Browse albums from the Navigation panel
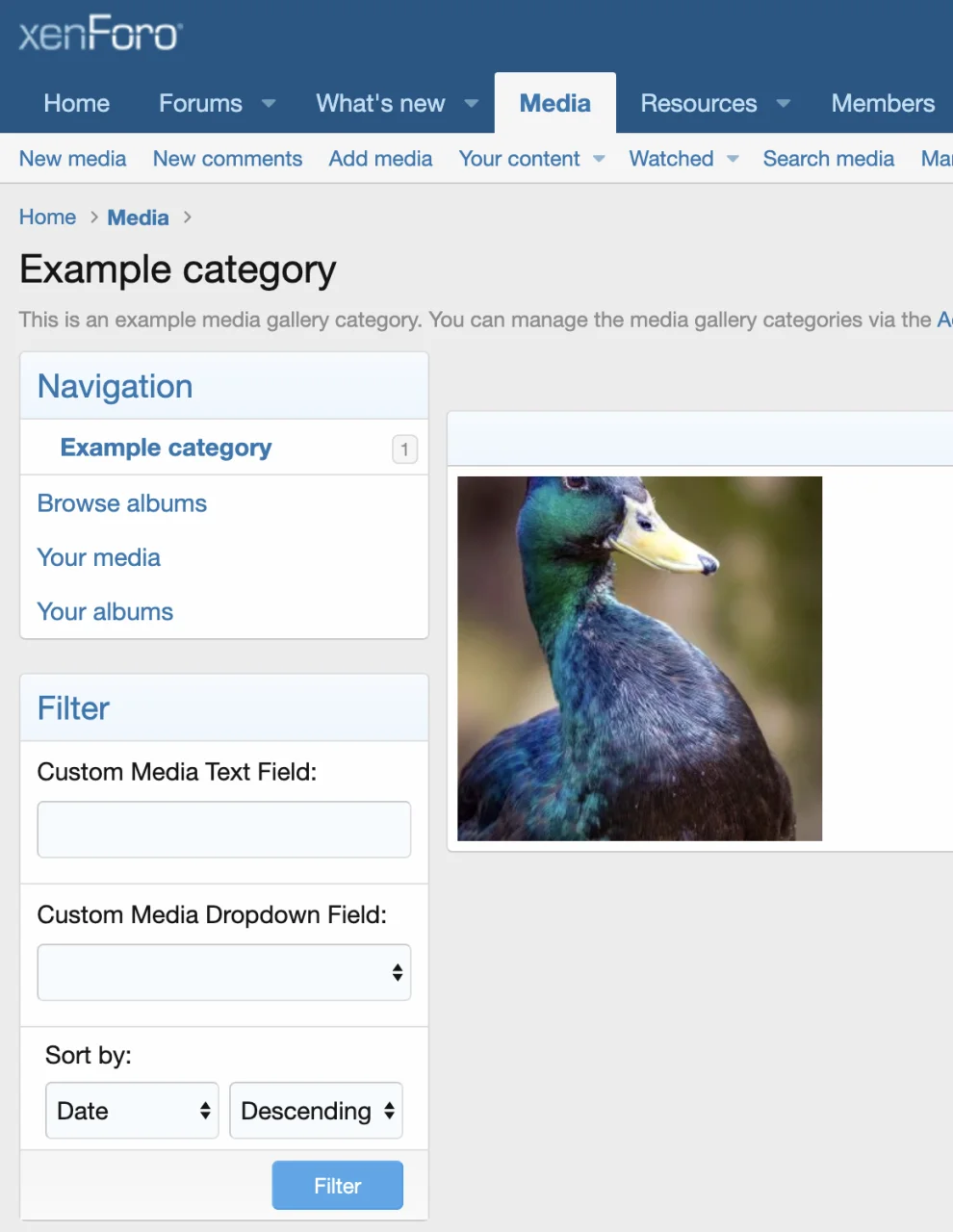 (121, 502)
